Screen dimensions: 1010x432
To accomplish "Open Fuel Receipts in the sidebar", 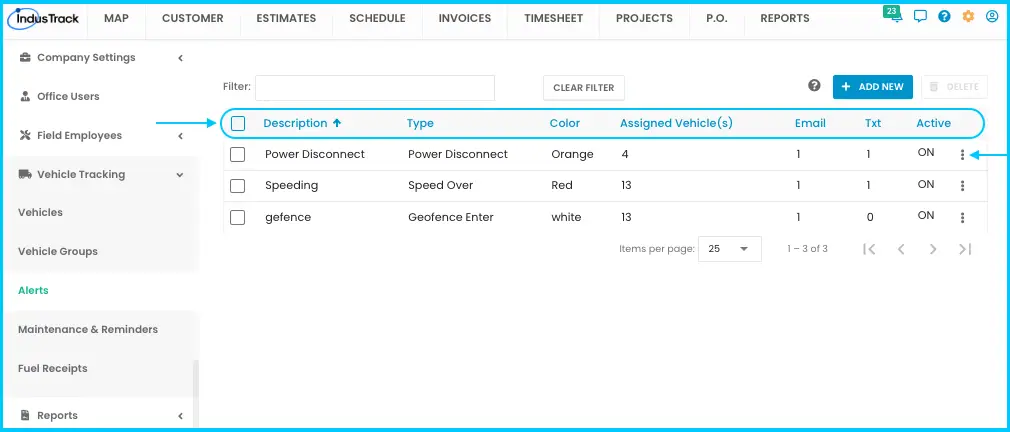I will click(53, 368).
